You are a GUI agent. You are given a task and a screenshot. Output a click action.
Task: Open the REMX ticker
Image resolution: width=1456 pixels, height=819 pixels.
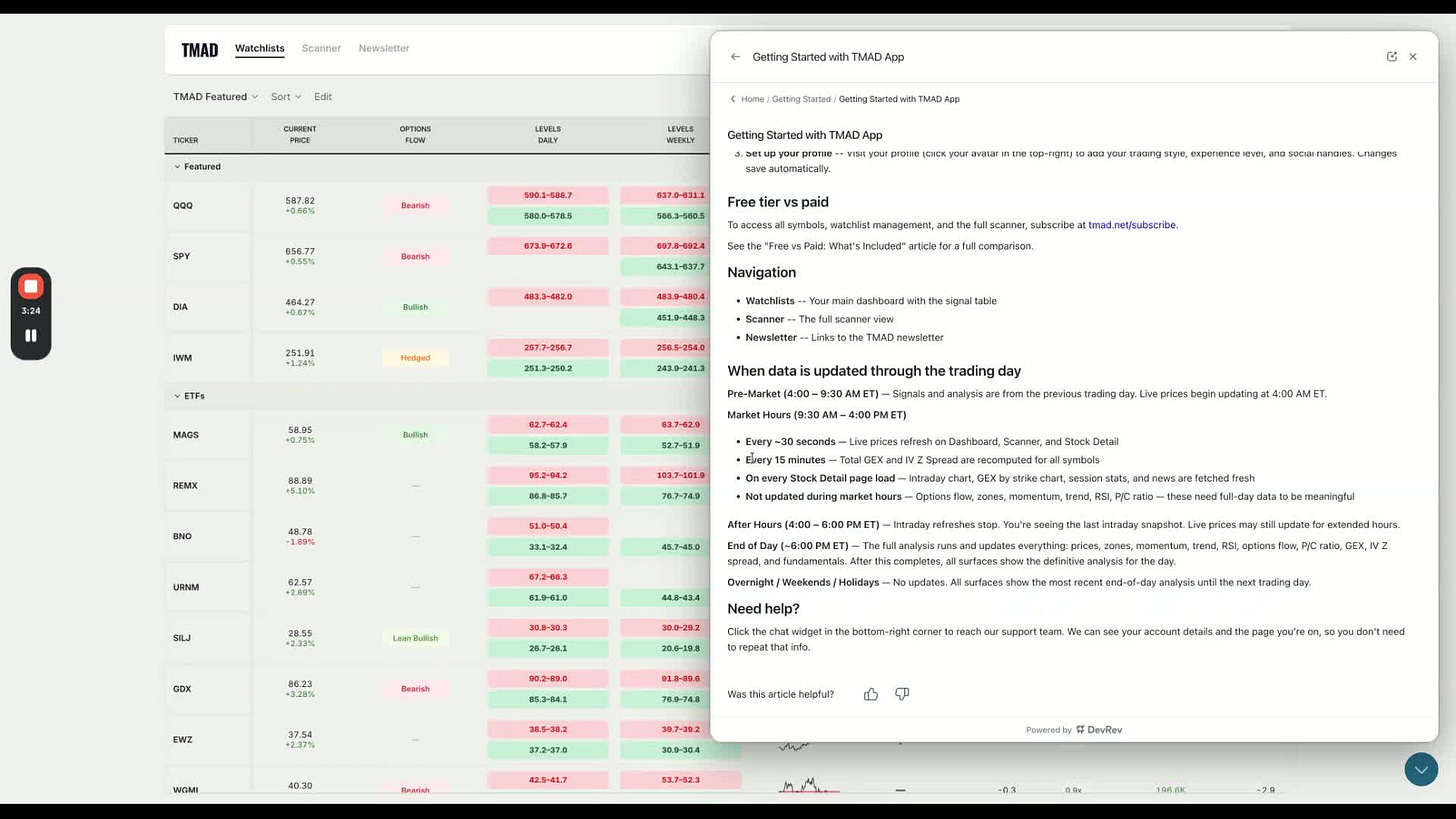[x=185, y=486]
